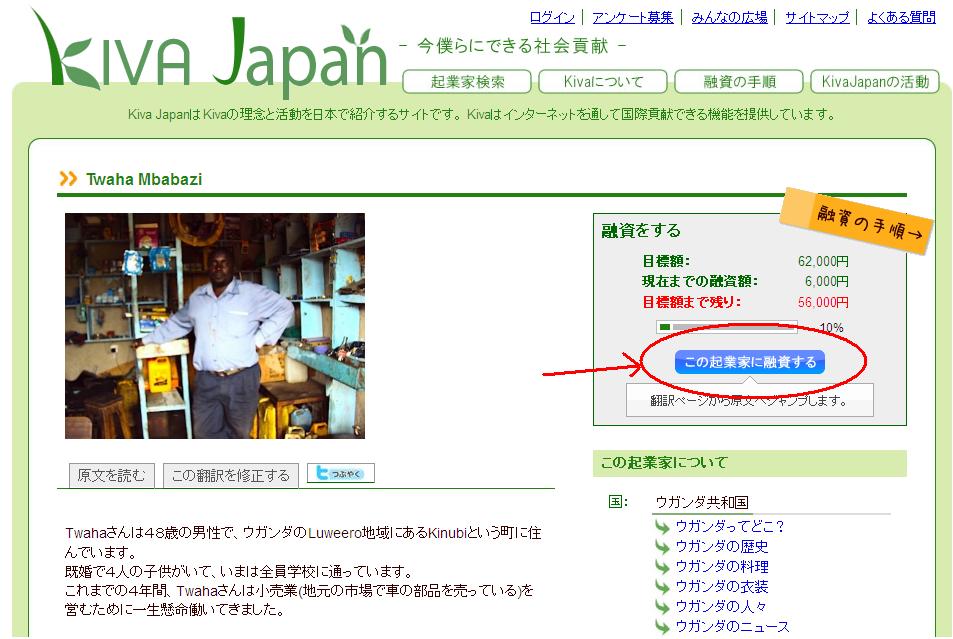Open the アンケート募集 link
This screenshot has width=953, height=639.
pyautogui.click(x=633, y=17)
